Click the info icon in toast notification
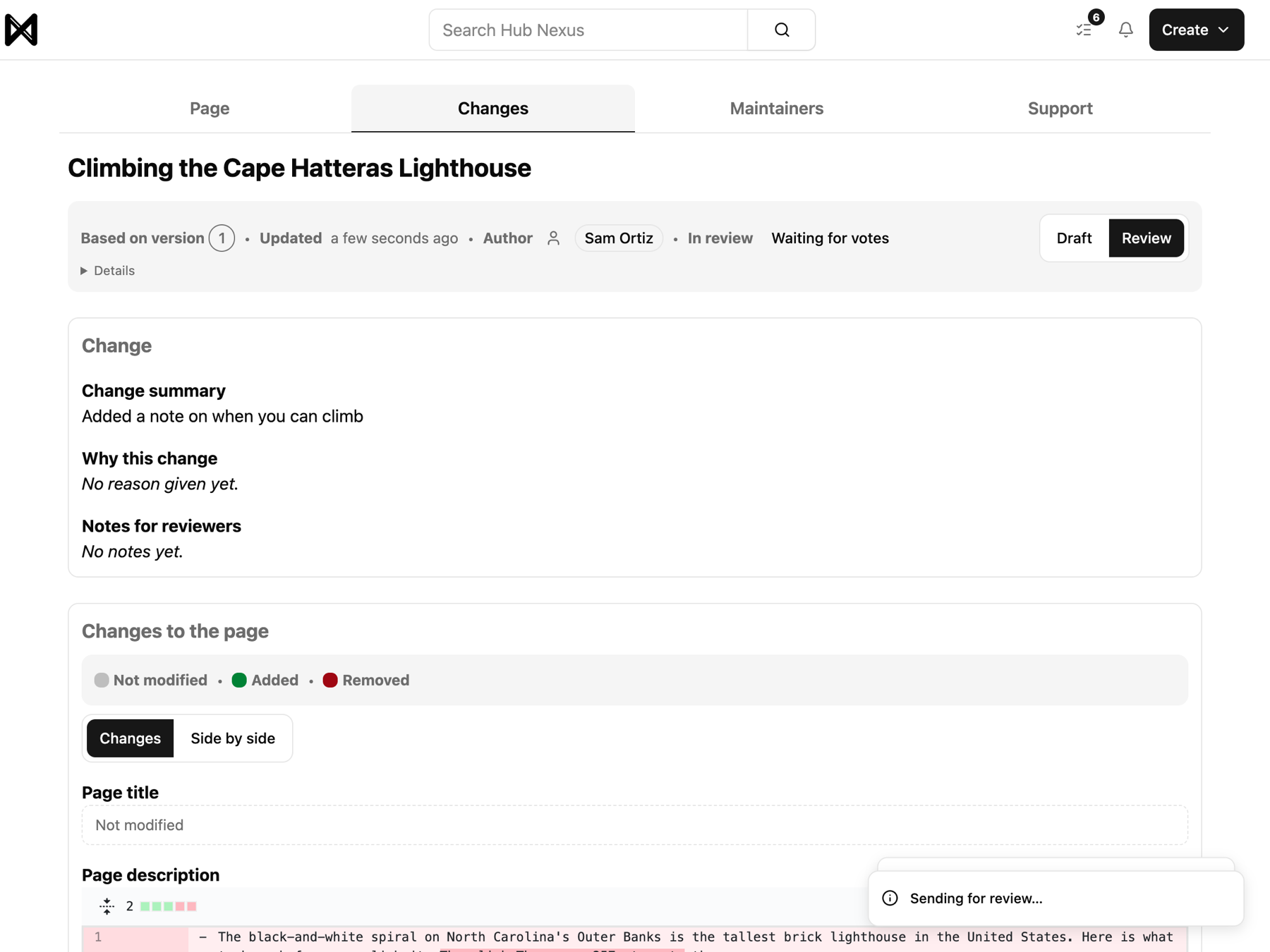Screen dimensions: 1270x952 tap(890, 898)
